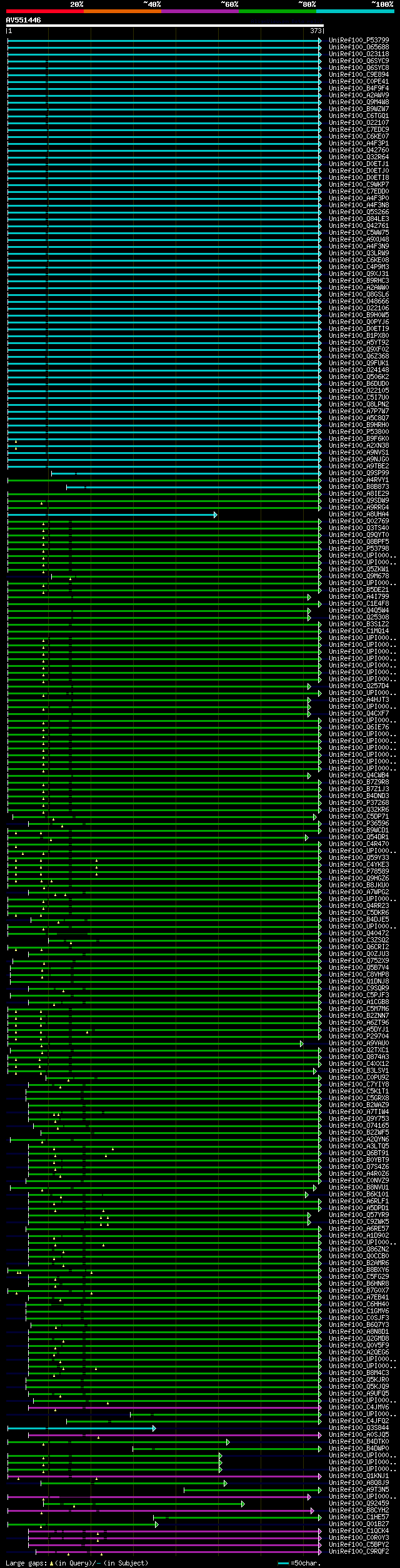This screenshot has height=1568, width=400.
Task: Select hit UniRef100_P53799
Action: 359,40
